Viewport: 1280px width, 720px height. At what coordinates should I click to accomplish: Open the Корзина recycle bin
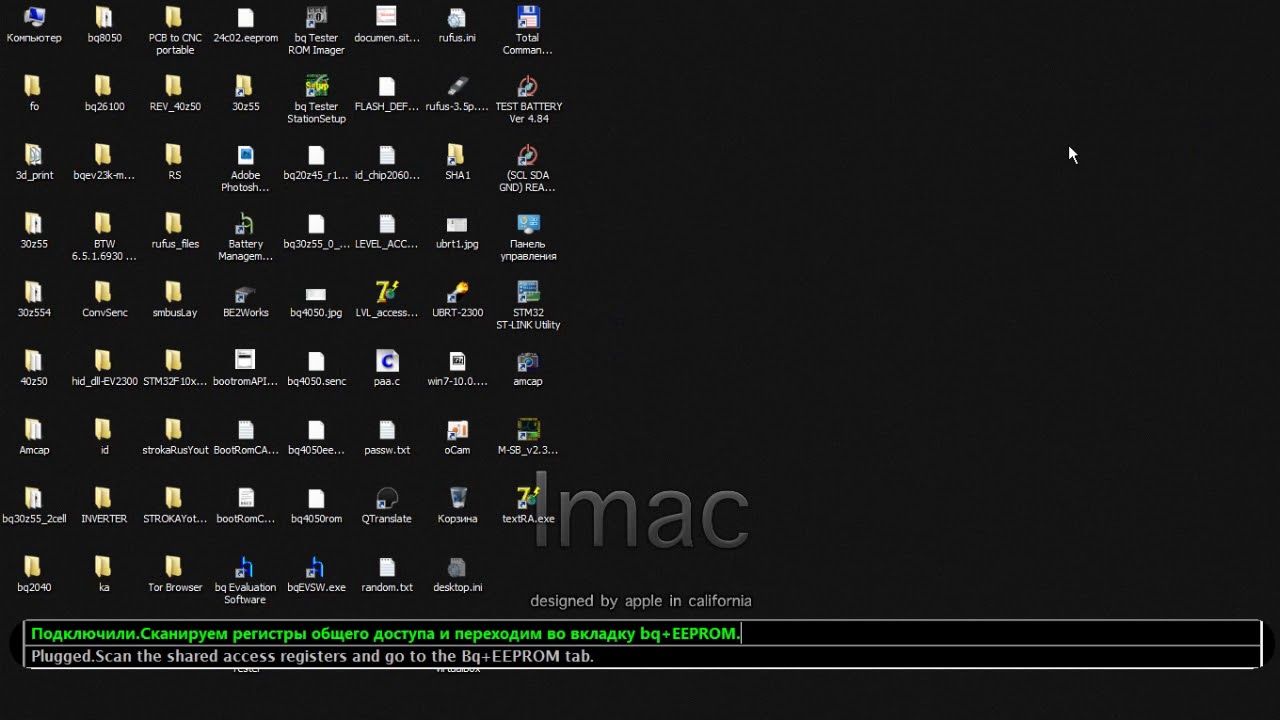tap(457, 506)
